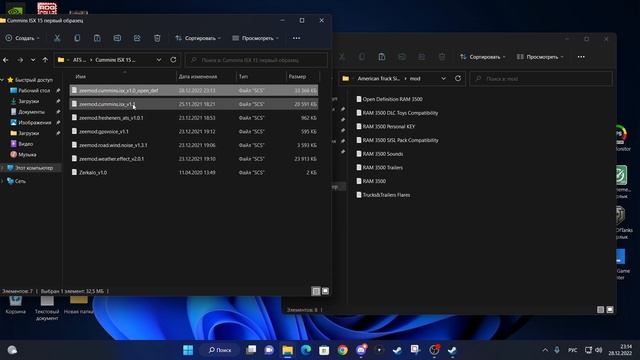This screenshot has height=360, width=640.
Task: Refresh the Cummins ISX 15 folder view
Action: 173,60
